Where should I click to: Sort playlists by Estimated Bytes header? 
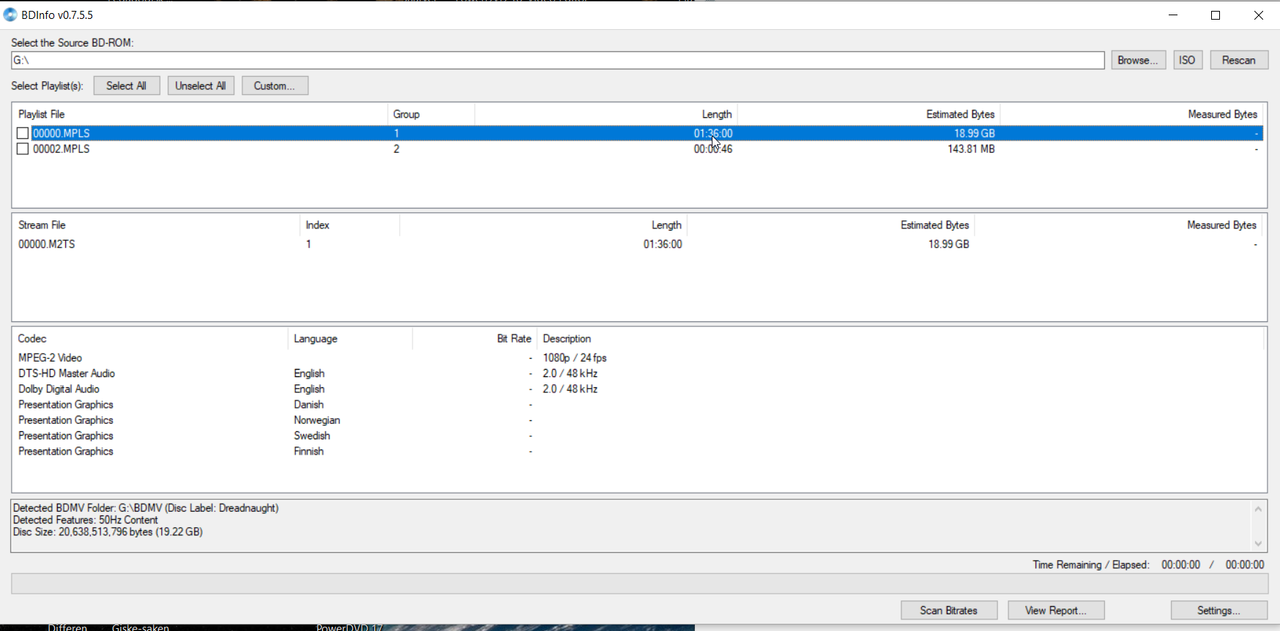(869, 114)
